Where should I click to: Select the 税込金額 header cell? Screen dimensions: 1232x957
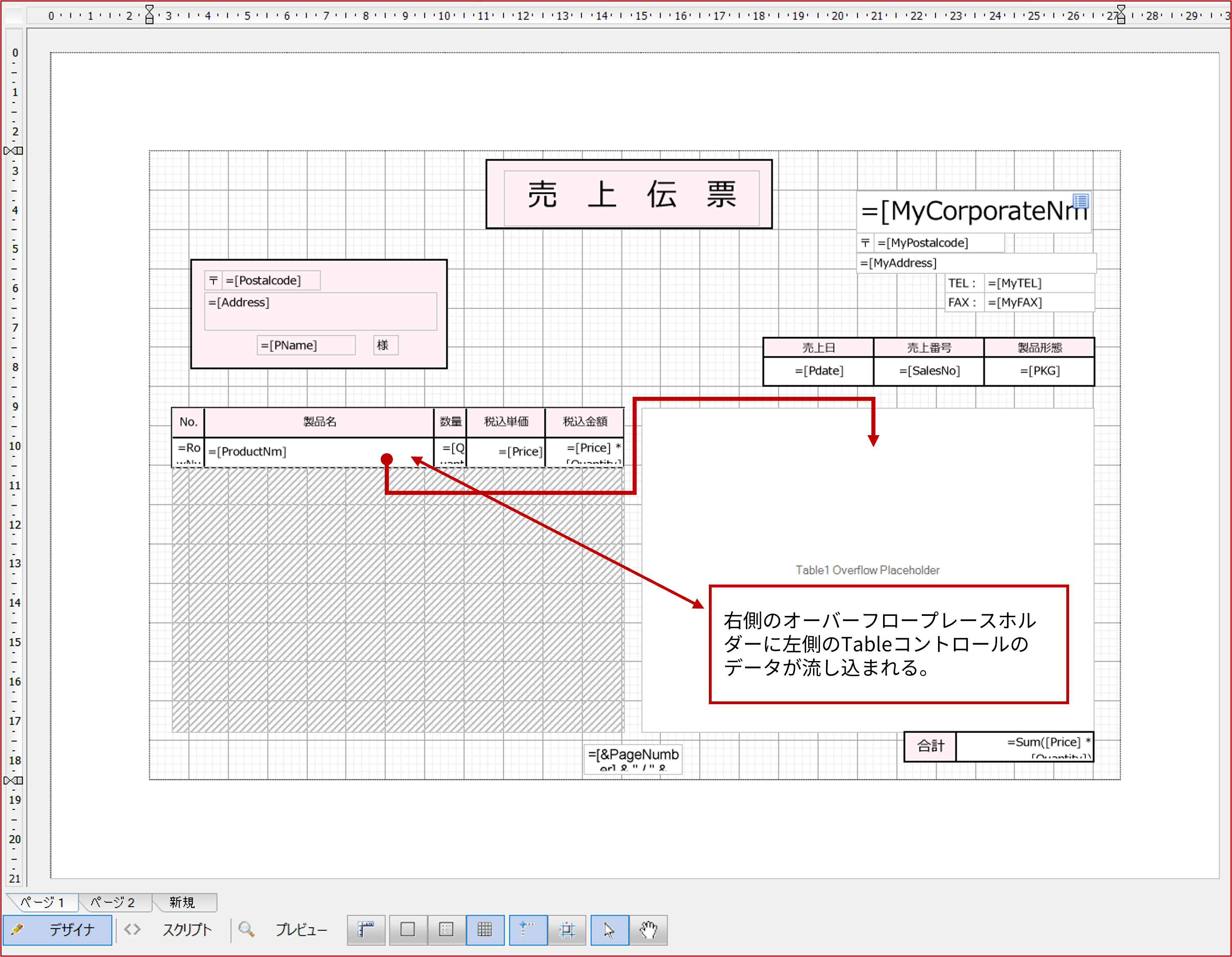[585, 422]
